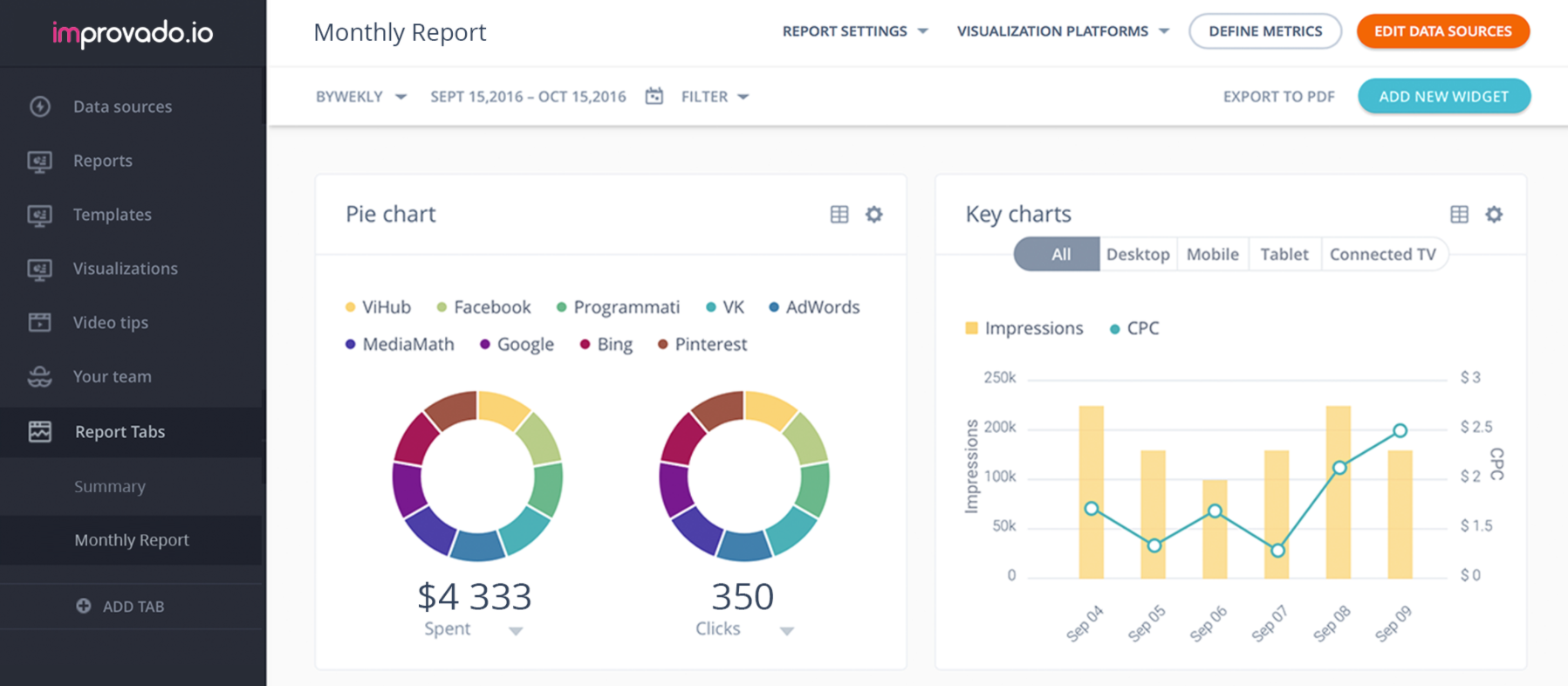Image resolution: width=1568 pixels, height=686 pixels.
Task: Toggle the Impressions legend series
Action: [x=1024, y=328]
